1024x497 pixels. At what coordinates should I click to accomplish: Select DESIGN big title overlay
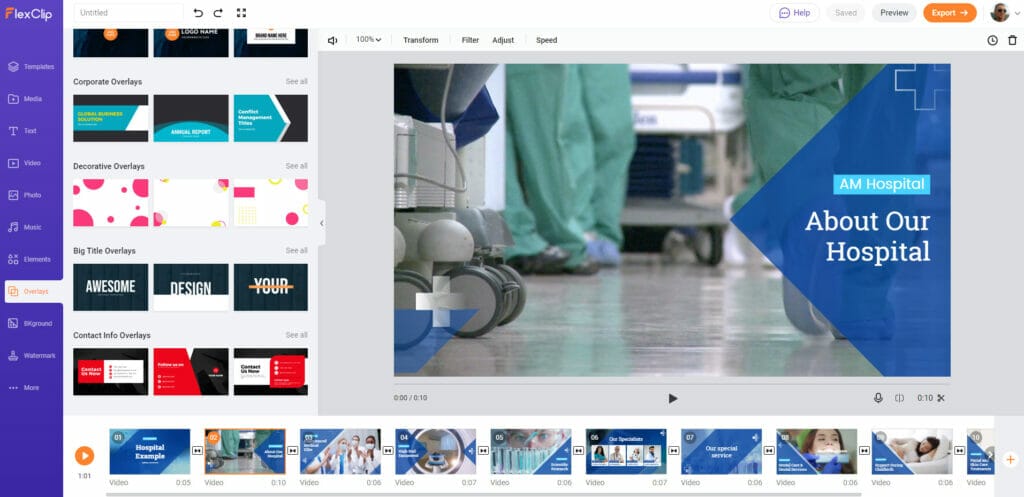click(x=191, y=287)
